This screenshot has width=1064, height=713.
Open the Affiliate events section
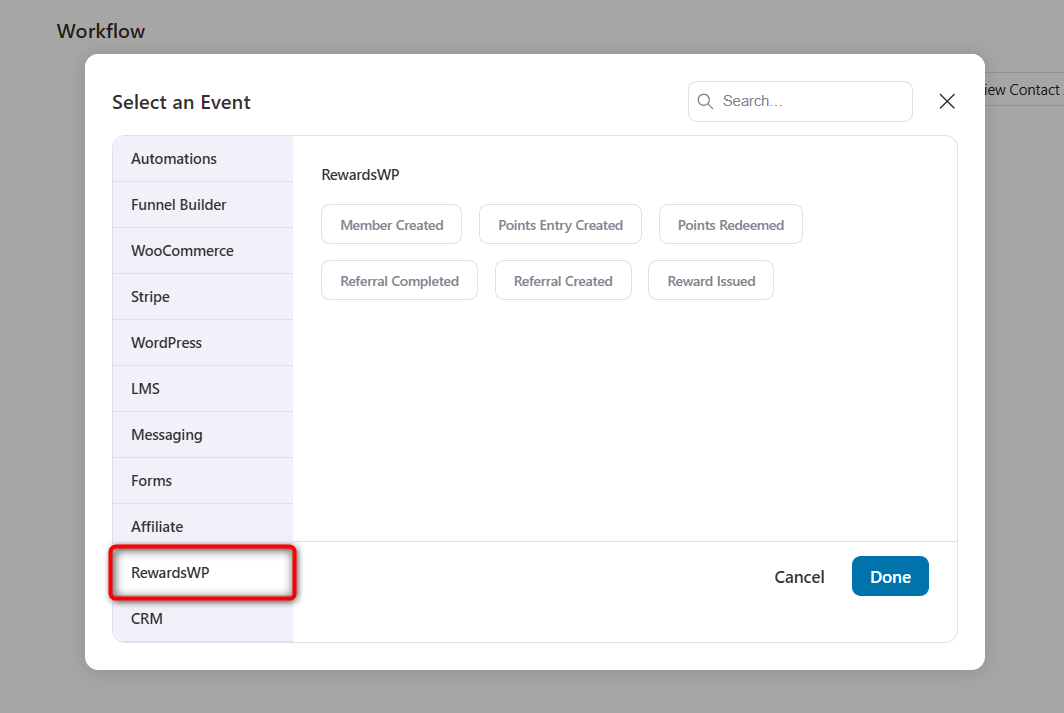point(157,526)
